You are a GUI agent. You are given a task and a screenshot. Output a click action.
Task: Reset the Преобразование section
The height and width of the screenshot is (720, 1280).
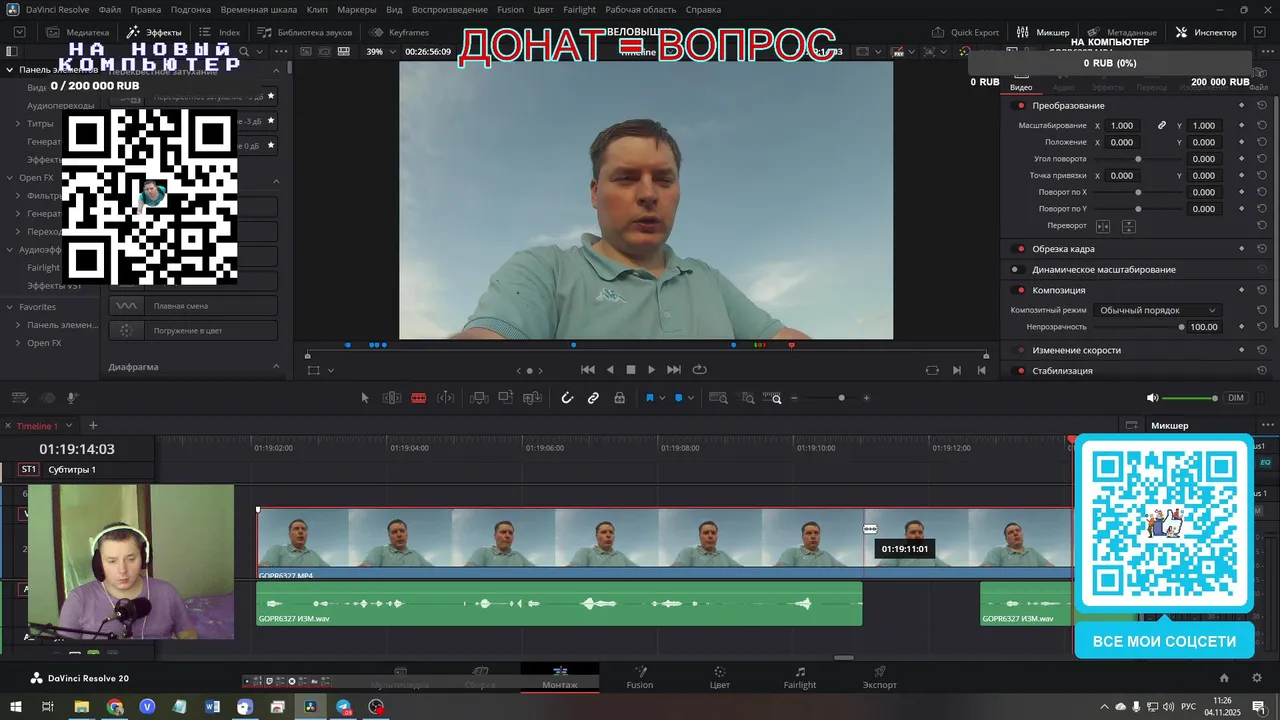[x=1262, y=106]
